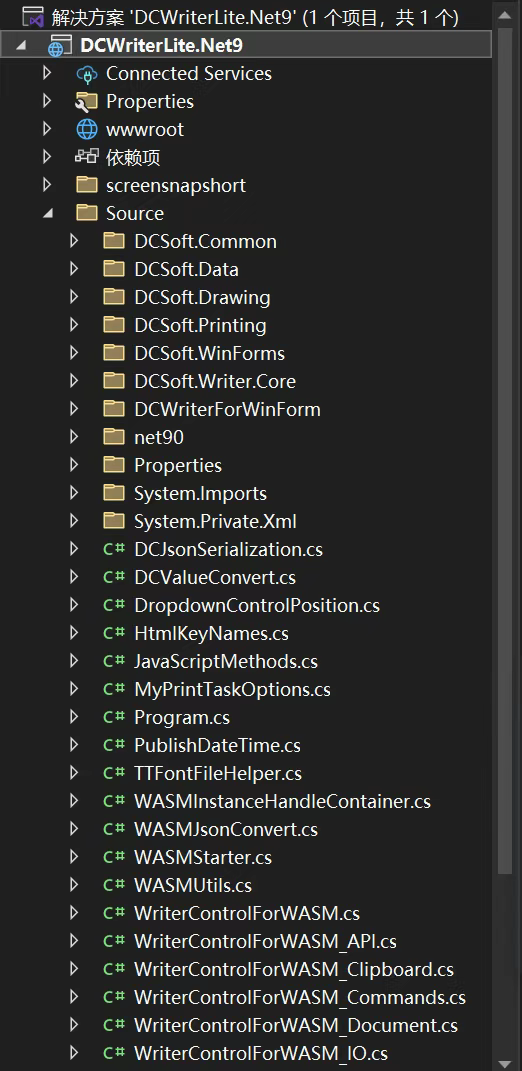
Task: Click the folder icon of DCSoft.Data
Action: pyautogui.click(x=114, y=269)
